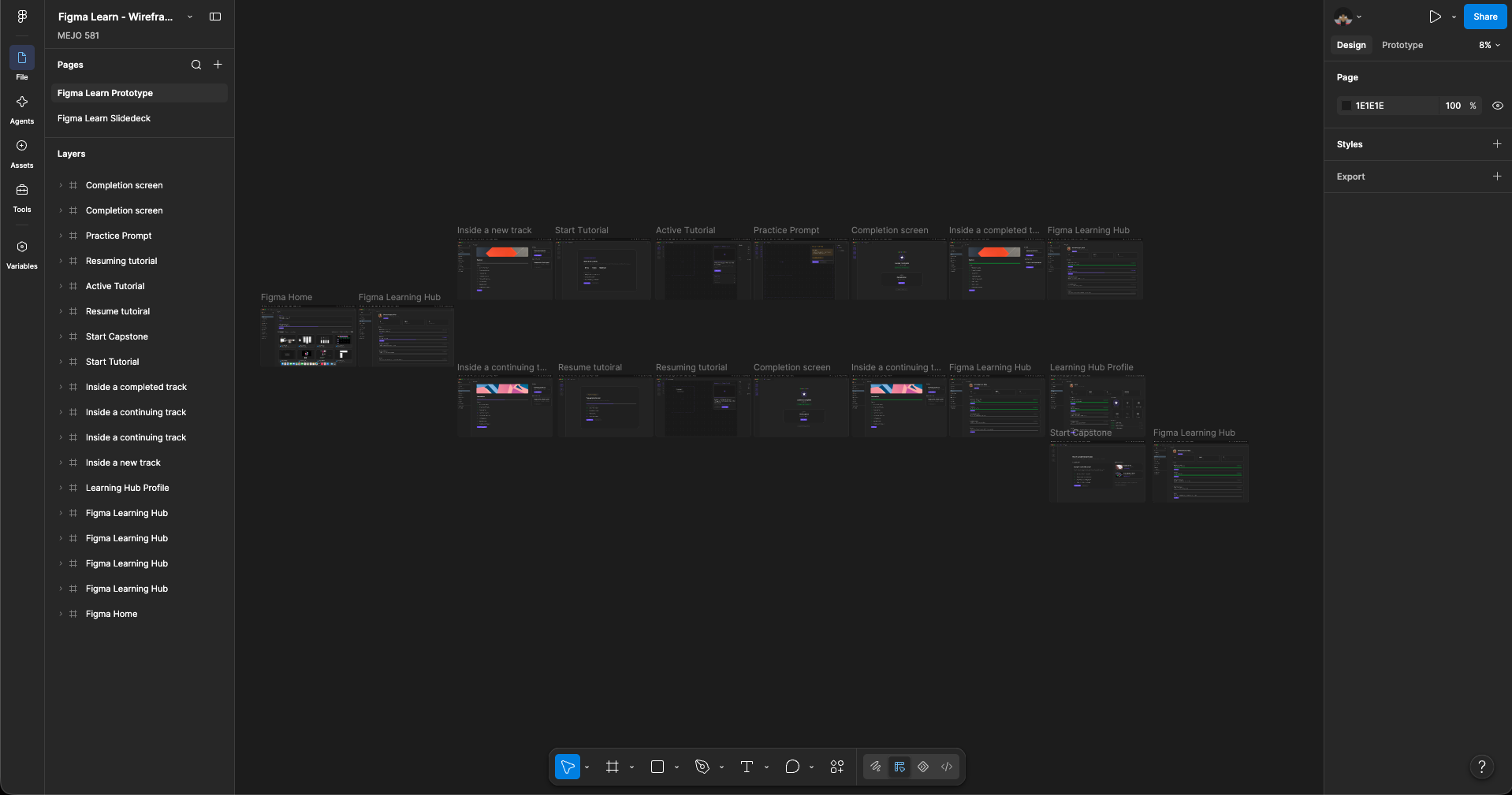Open Frame tool options chevron

[632, 767]
